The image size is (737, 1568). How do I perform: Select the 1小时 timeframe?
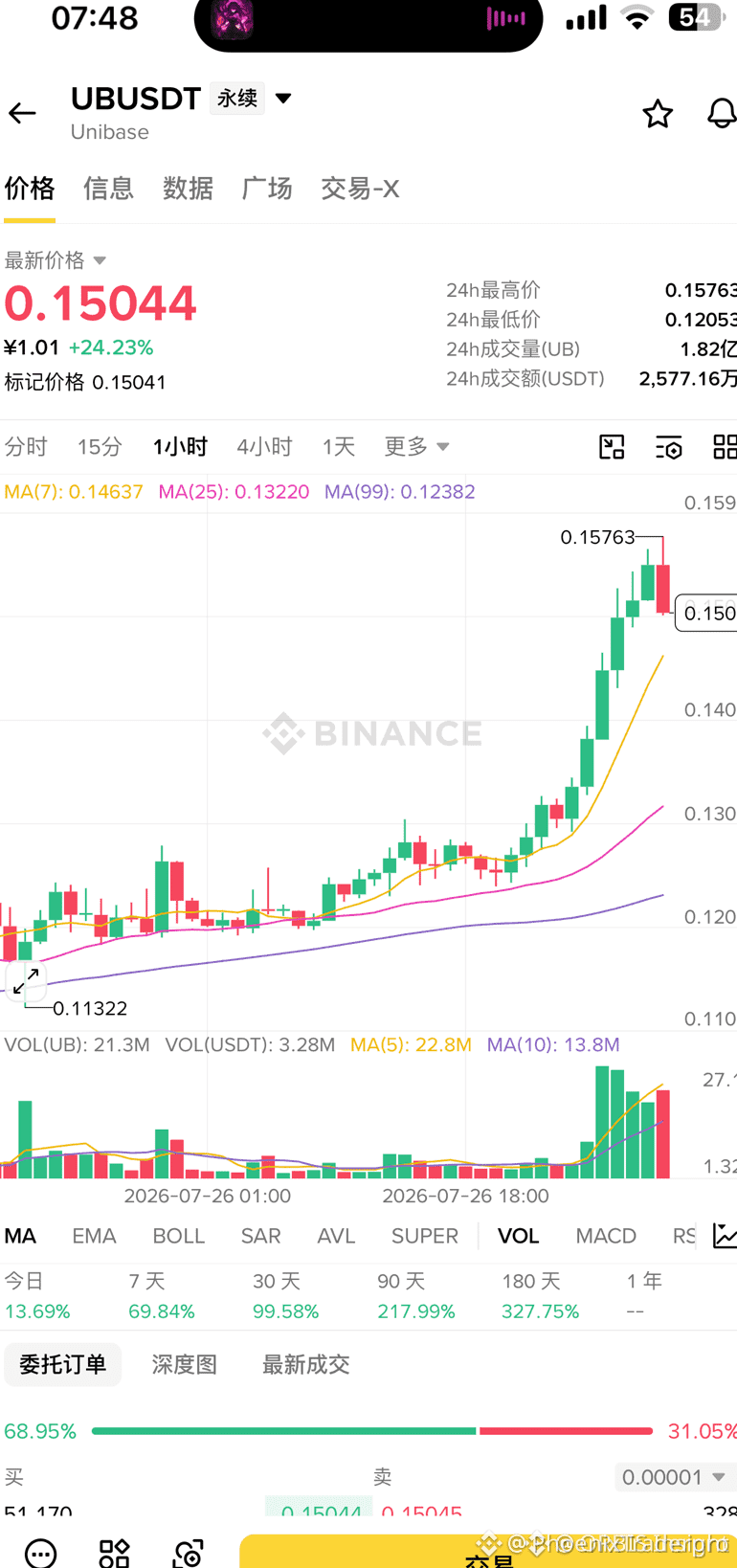pos(180,446)
